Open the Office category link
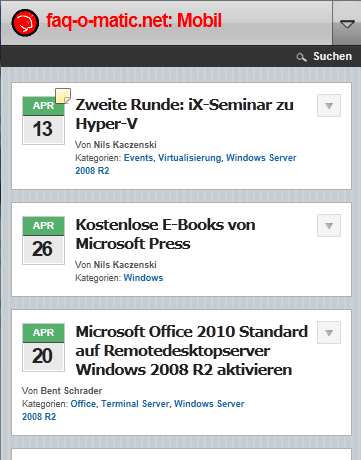 83,404
